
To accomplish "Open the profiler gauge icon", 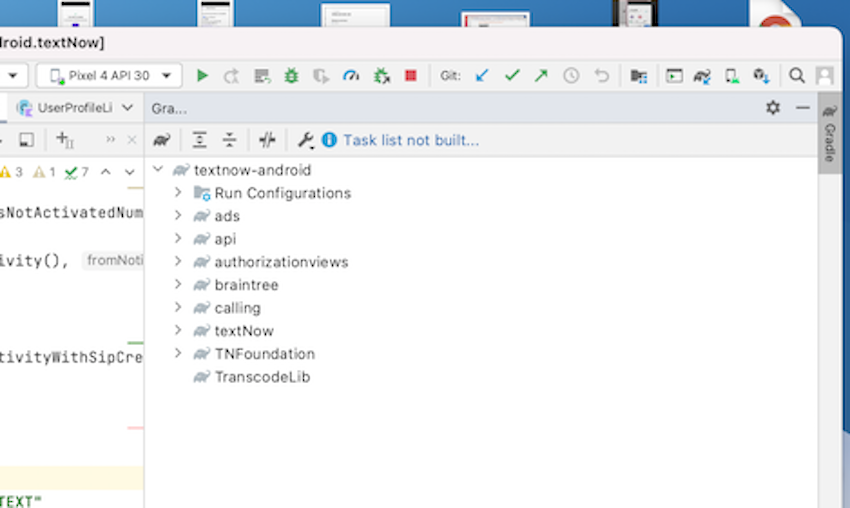I will coord(351,76).
